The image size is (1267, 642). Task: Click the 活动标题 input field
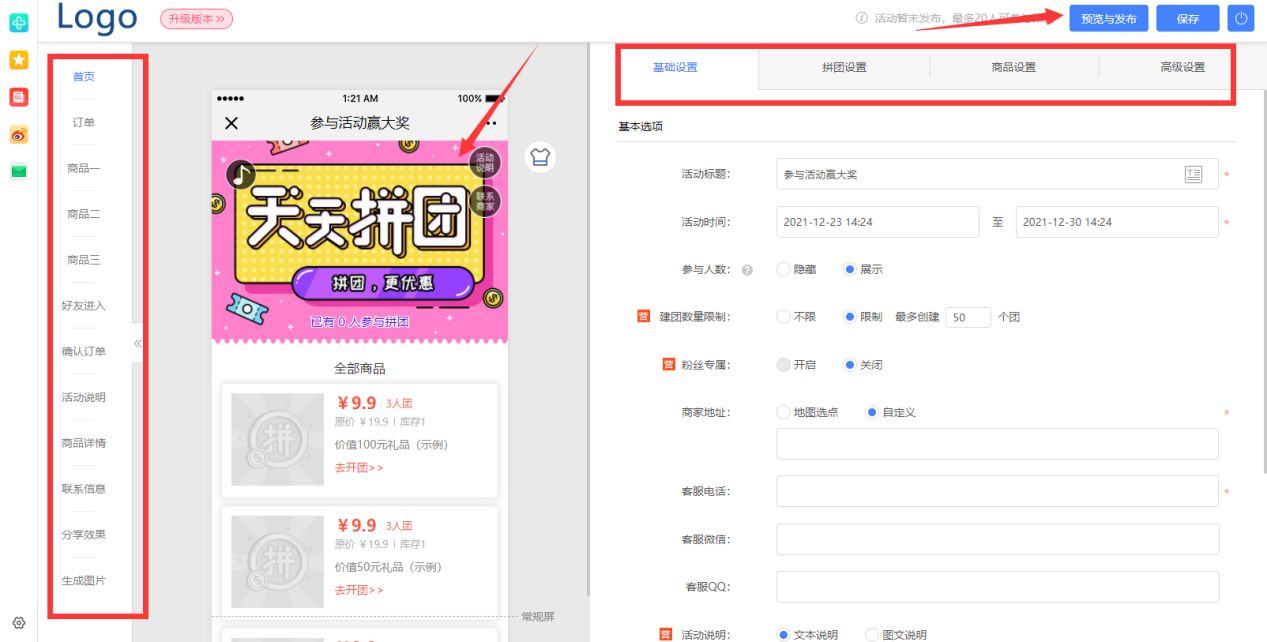pyautogui.click(x=997, y=174)
